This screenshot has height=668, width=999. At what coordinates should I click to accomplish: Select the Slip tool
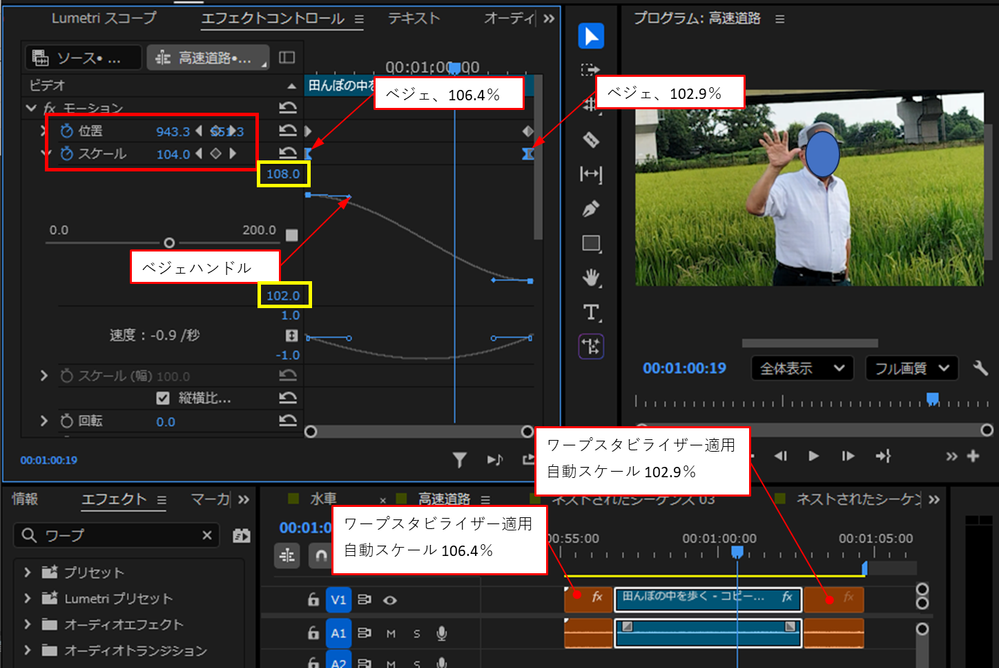pos(591,174)
